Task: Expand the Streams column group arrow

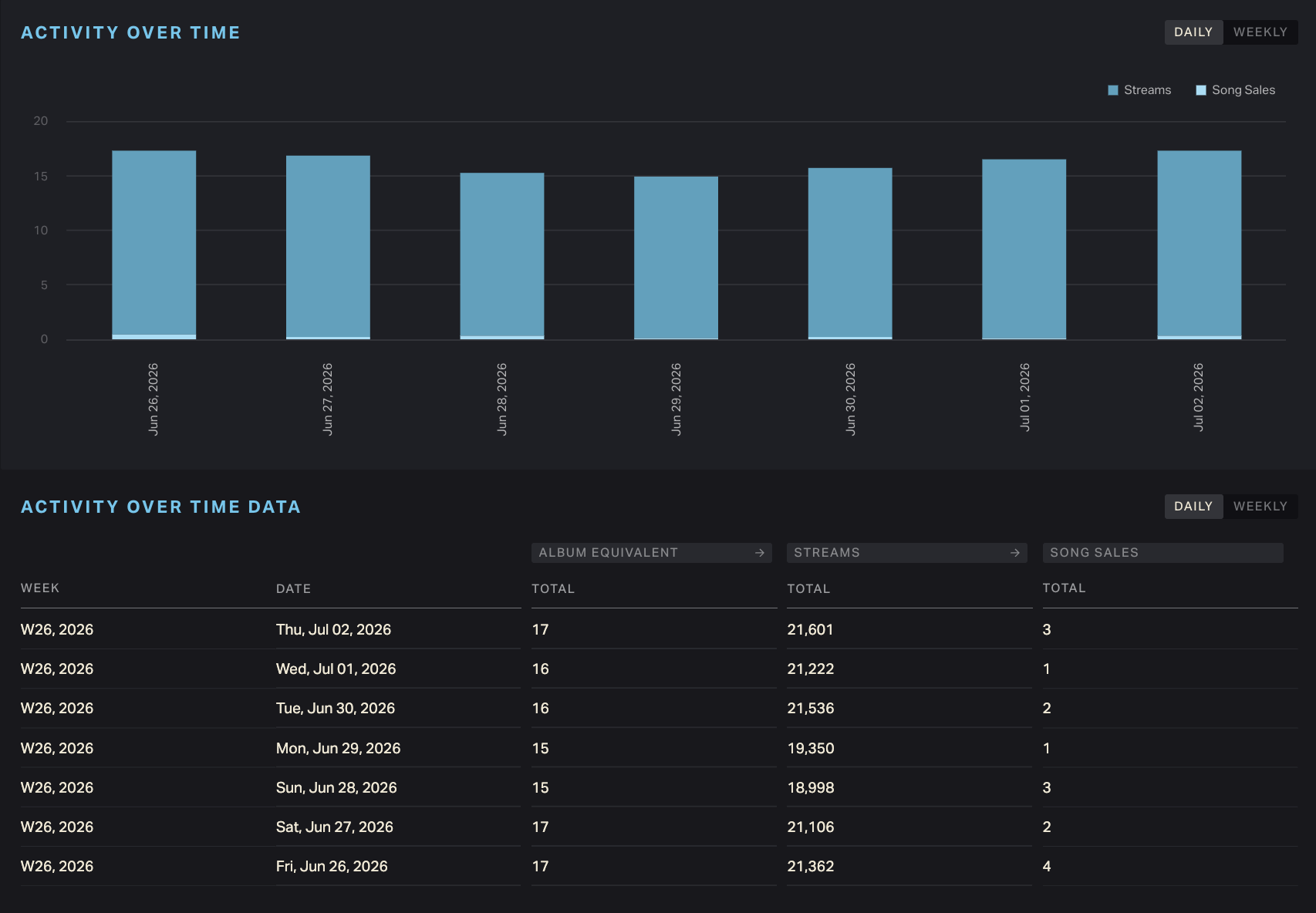Action: 1015,553
